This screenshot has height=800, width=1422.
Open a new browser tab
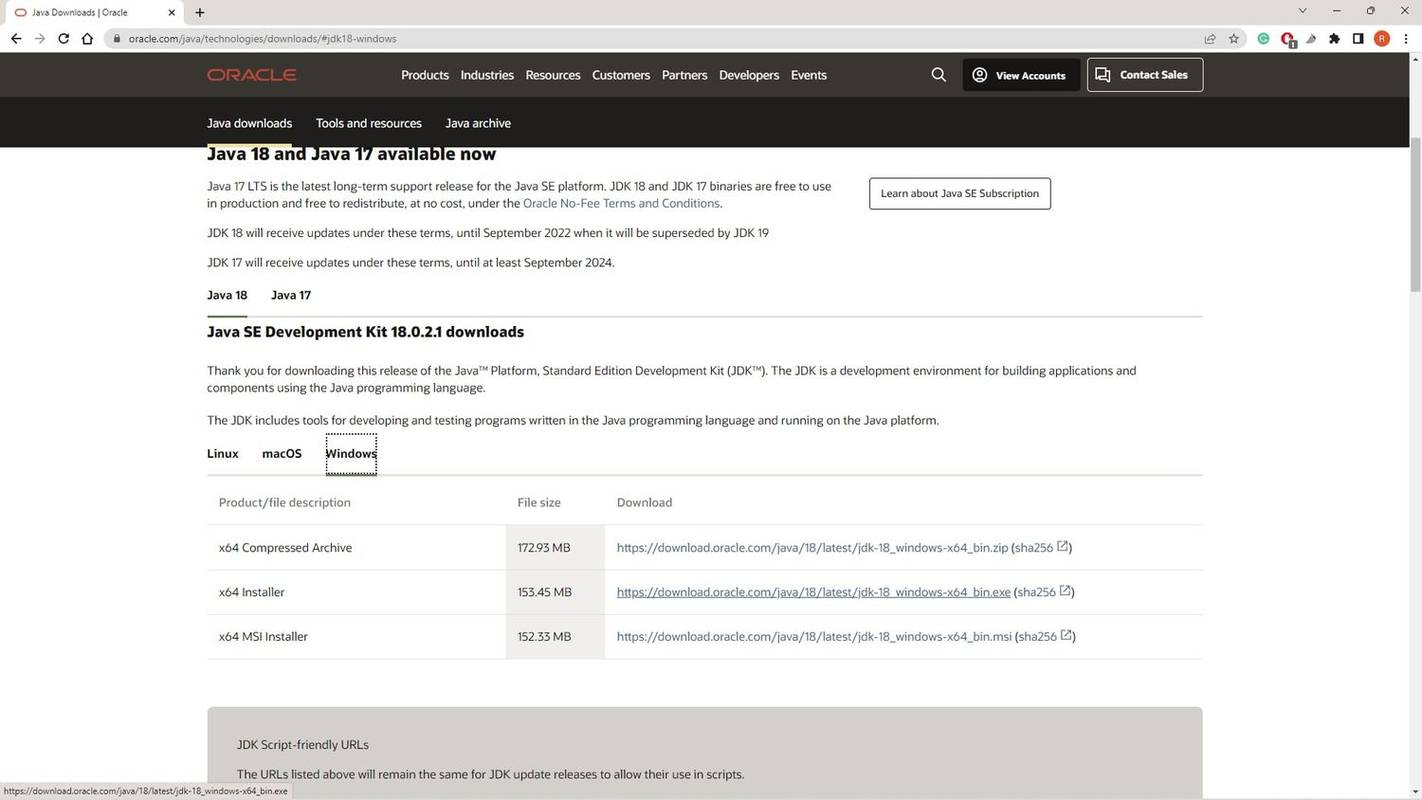point(200,12)
